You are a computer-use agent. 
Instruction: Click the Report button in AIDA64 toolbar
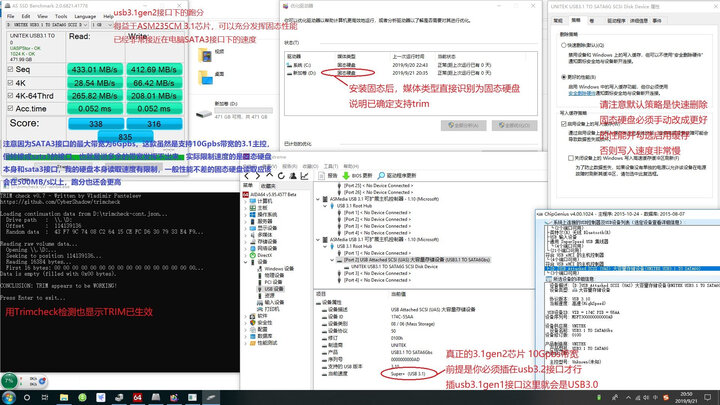click(328, 176)
